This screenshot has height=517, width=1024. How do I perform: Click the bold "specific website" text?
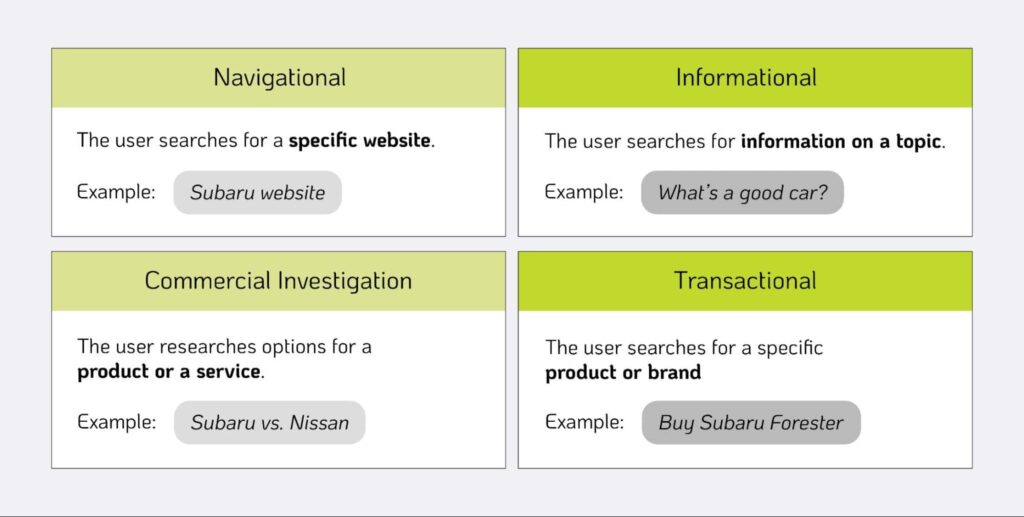point(360,141)
